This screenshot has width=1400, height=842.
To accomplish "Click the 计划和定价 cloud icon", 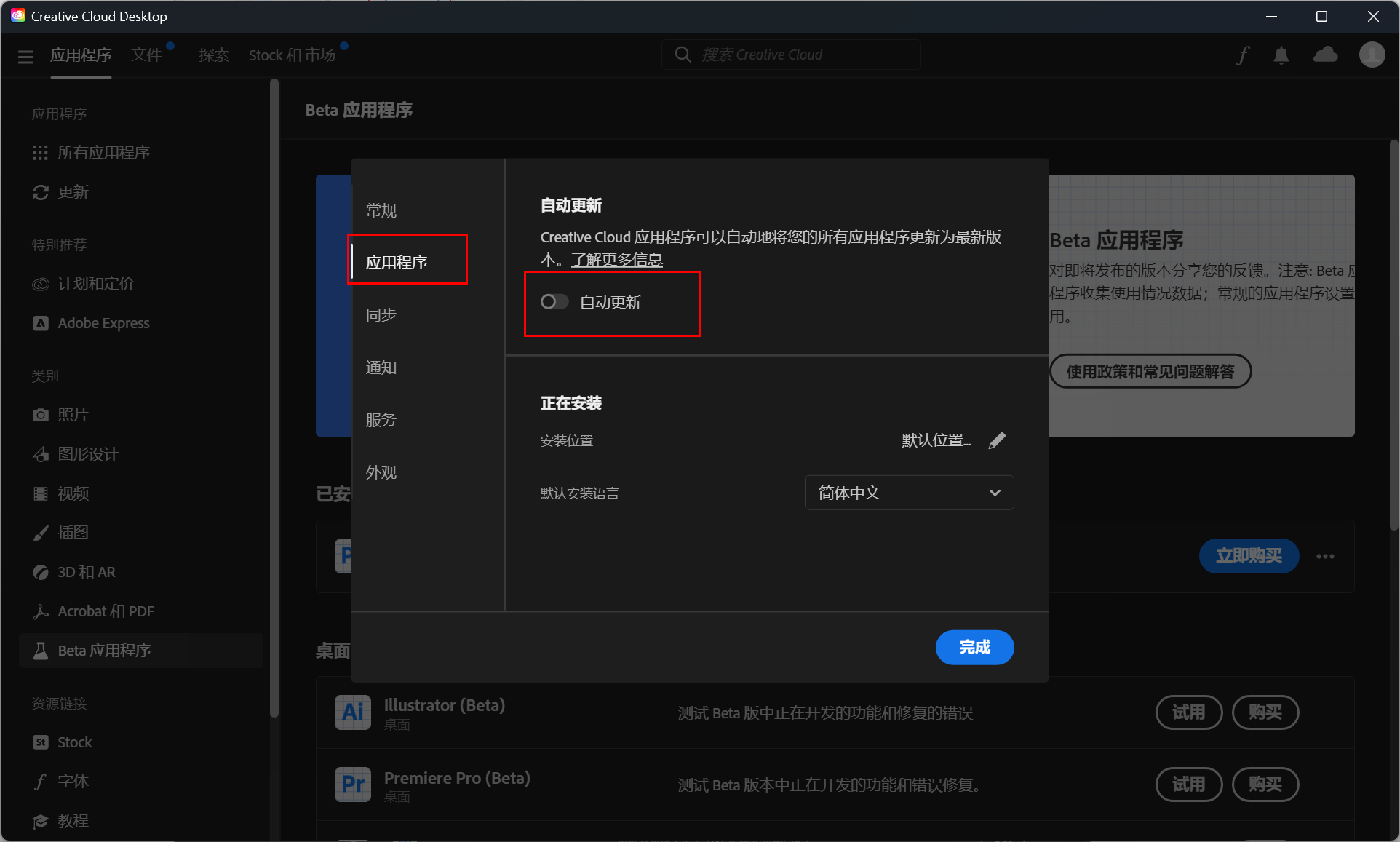I will pyautogui.click(x=41, y=284).
